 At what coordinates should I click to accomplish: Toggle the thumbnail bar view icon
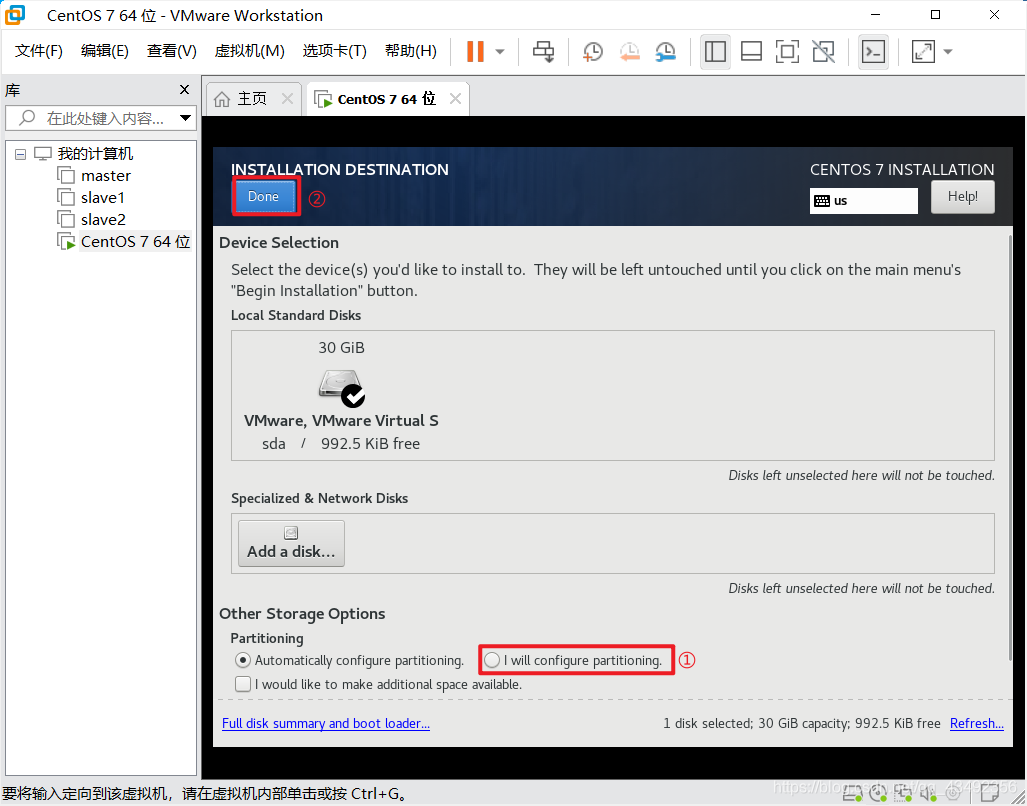point(751,51)
